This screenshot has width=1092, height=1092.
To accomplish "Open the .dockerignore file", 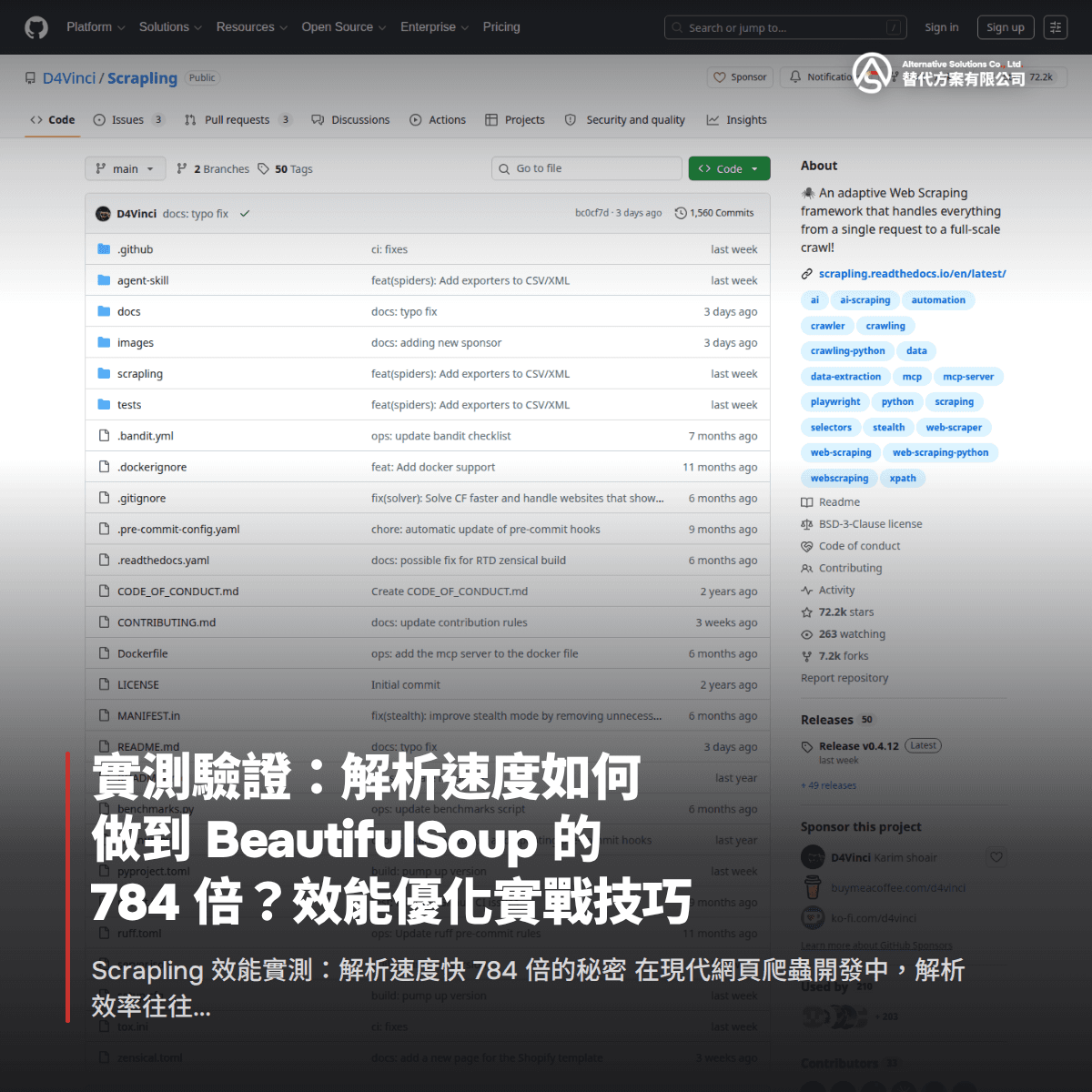I will click(x=152, y=467).
